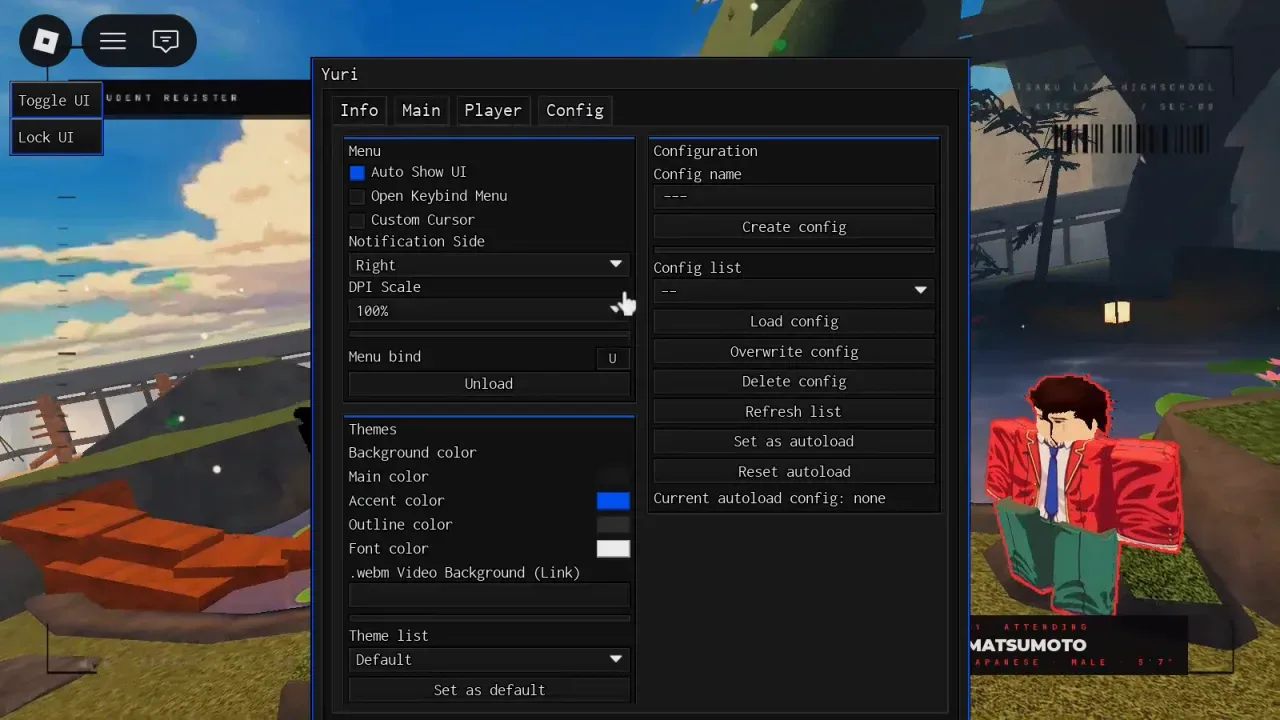Enable the Auto Show UI checkbox
This screenshot has height=720, width=1280.
tap(357, 173)
